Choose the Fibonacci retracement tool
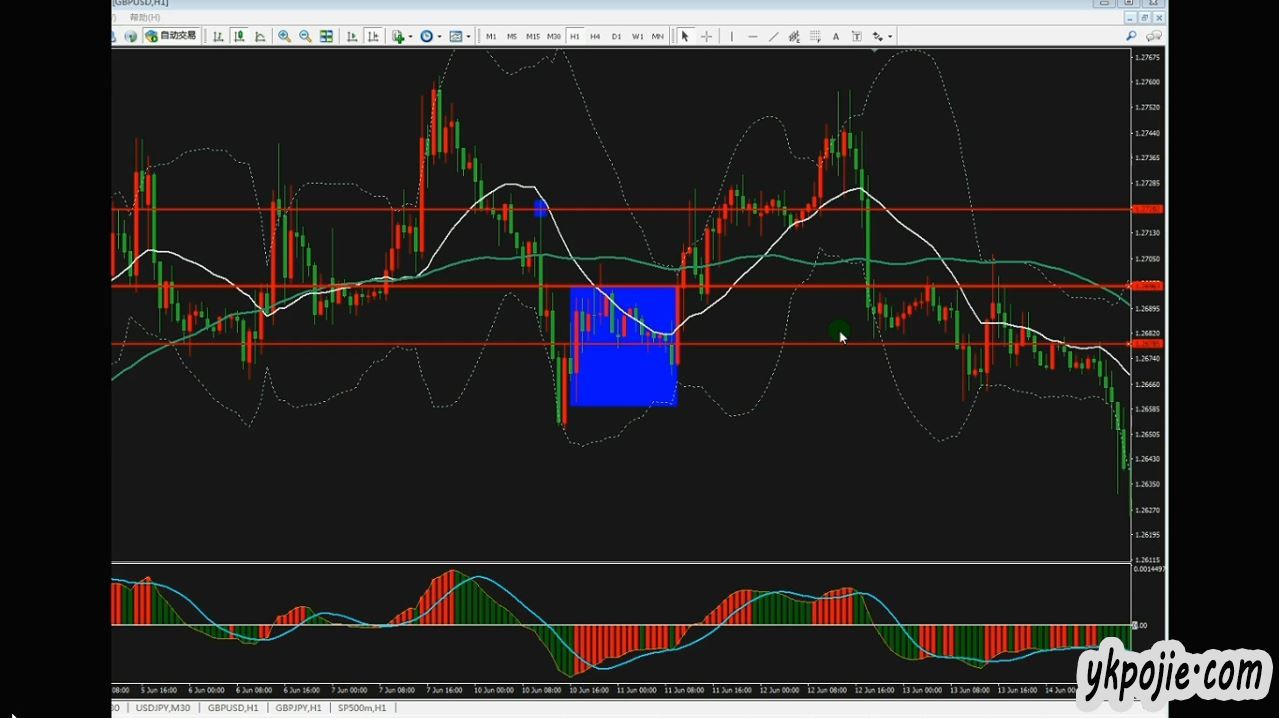Image resolution: width=1279 pixels, height=718 pixels. click(x=815, y=36)
